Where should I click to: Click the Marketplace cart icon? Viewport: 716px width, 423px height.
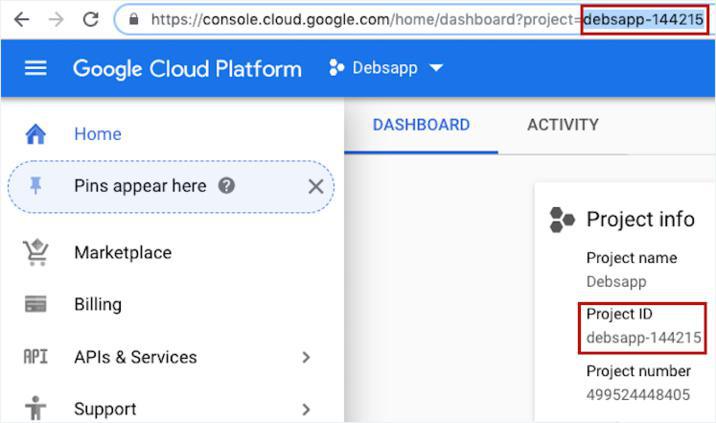pyautogui.click(x=36, y=253)
